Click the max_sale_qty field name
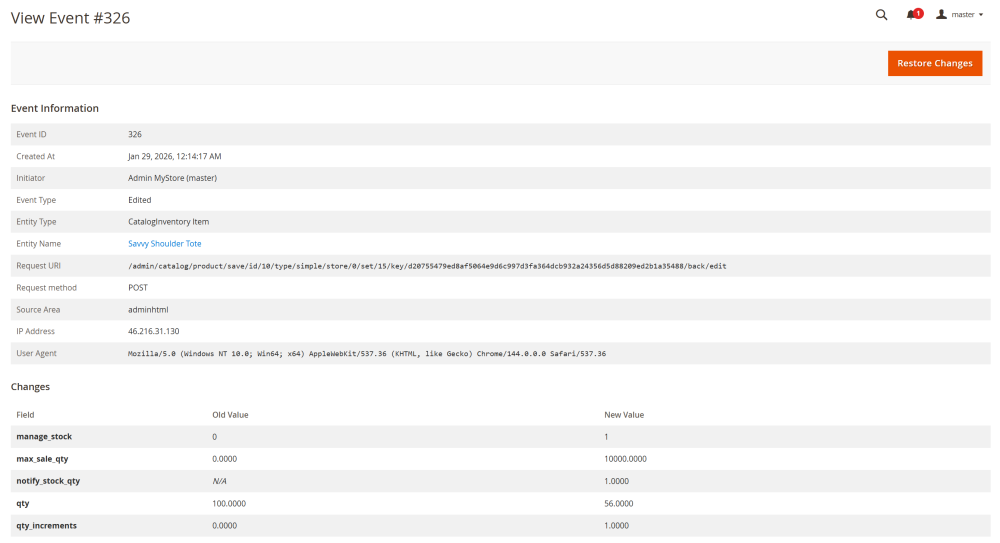 click(x=42, y=459)
